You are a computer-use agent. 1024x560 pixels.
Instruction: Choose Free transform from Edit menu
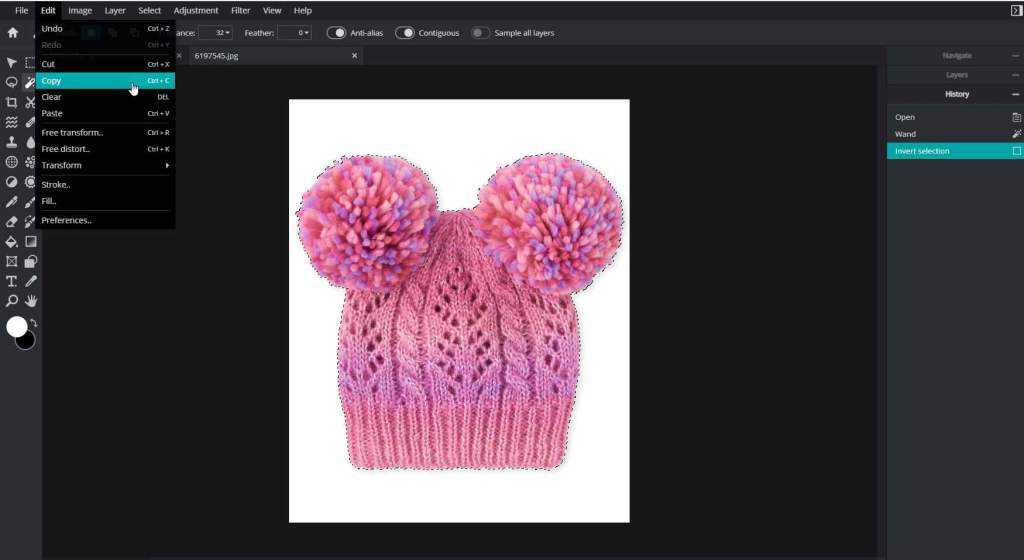coord(104,132)
